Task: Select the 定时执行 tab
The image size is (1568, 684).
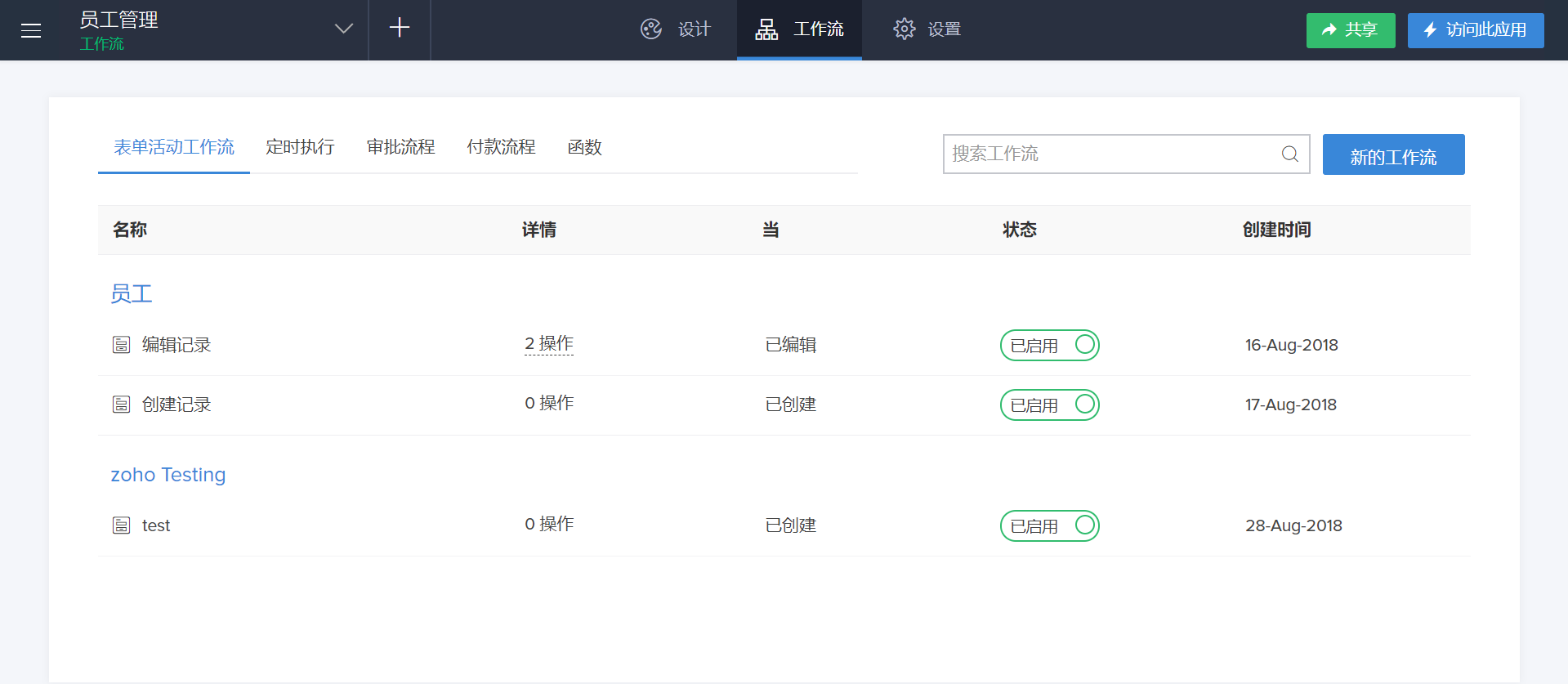Action: click(300, 147)
